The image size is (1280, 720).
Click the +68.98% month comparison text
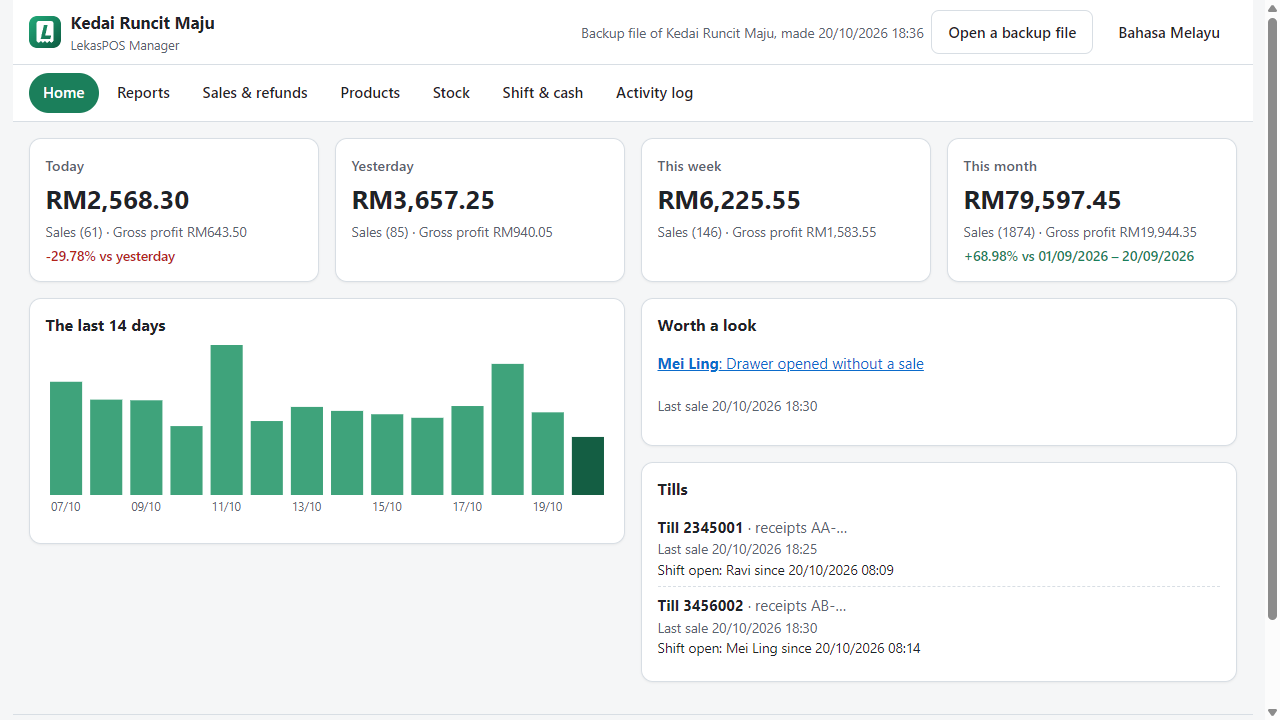pyautogui.click(x=1078, y=257)
